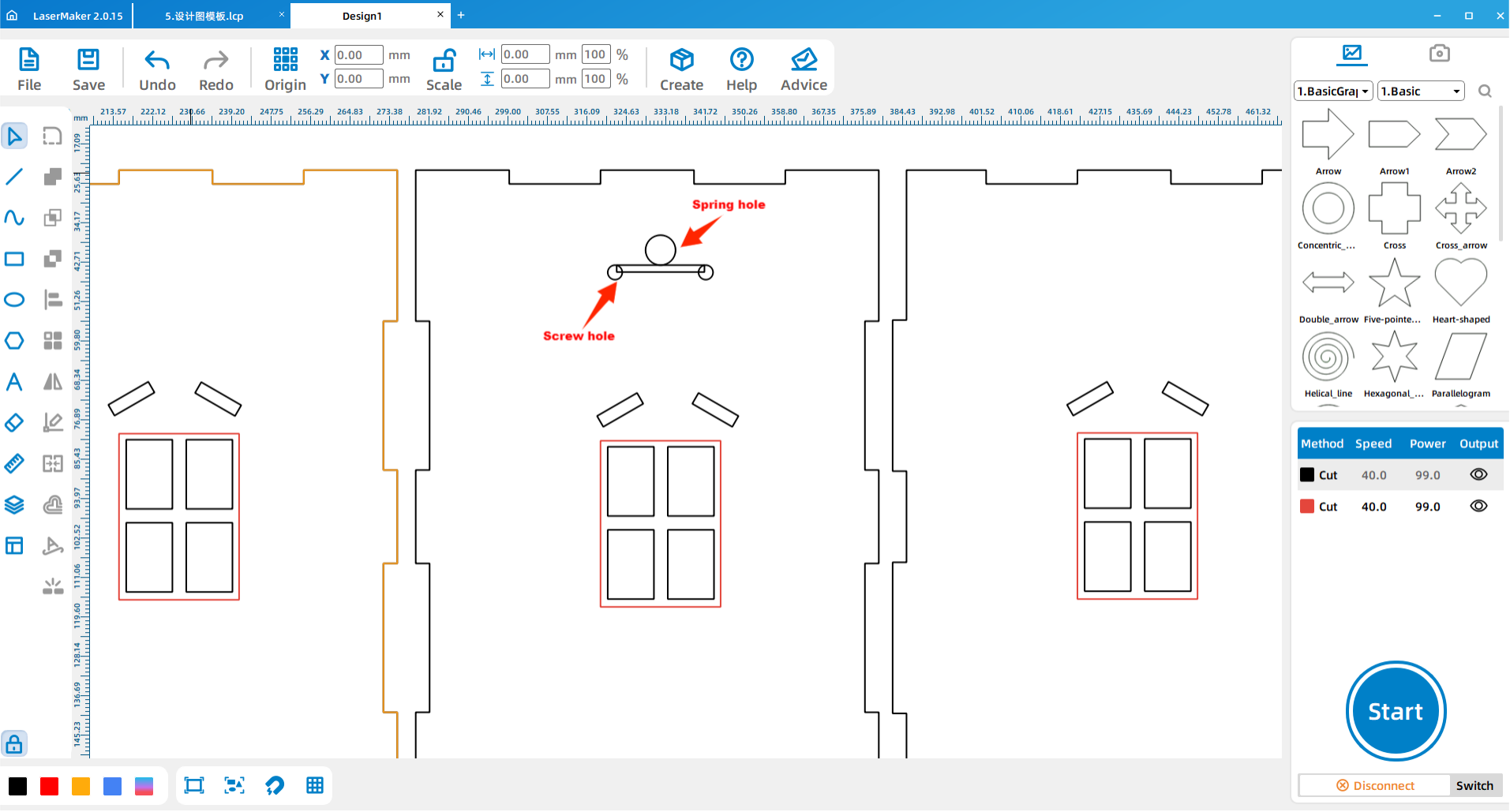Undo the last action
The height and width of the screenshot is (812, 1510).
point(157,69)
